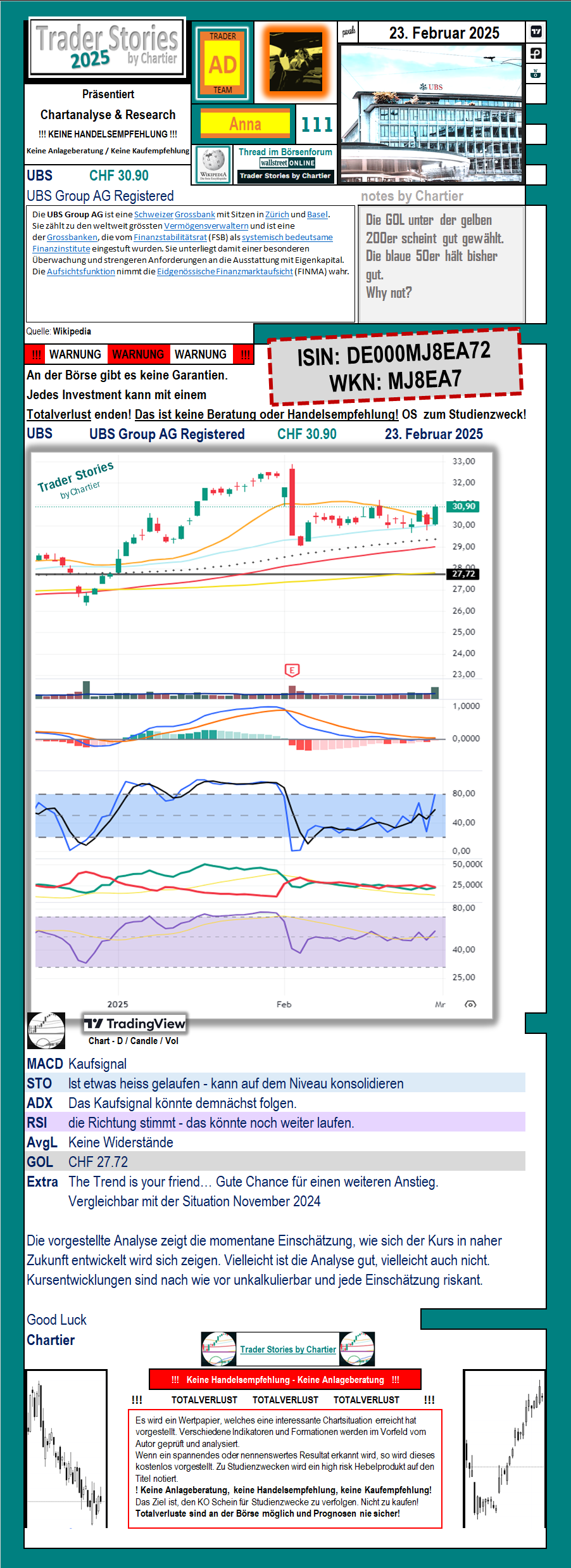Screen dimensions: 571x1568
Task: Click the Chart - D / Candle / Vol caption
Action: [x=134, y=1041]
